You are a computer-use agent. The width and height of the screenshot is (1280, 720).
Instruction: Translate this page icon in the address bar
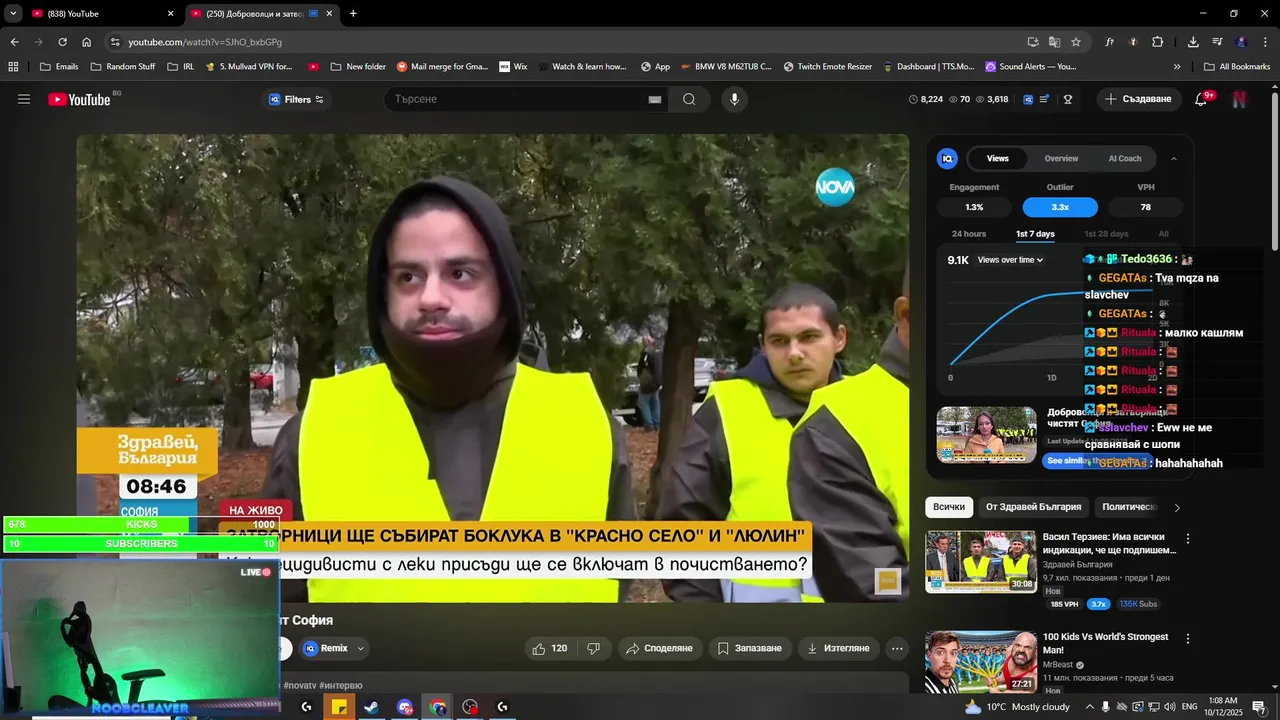1054,42
